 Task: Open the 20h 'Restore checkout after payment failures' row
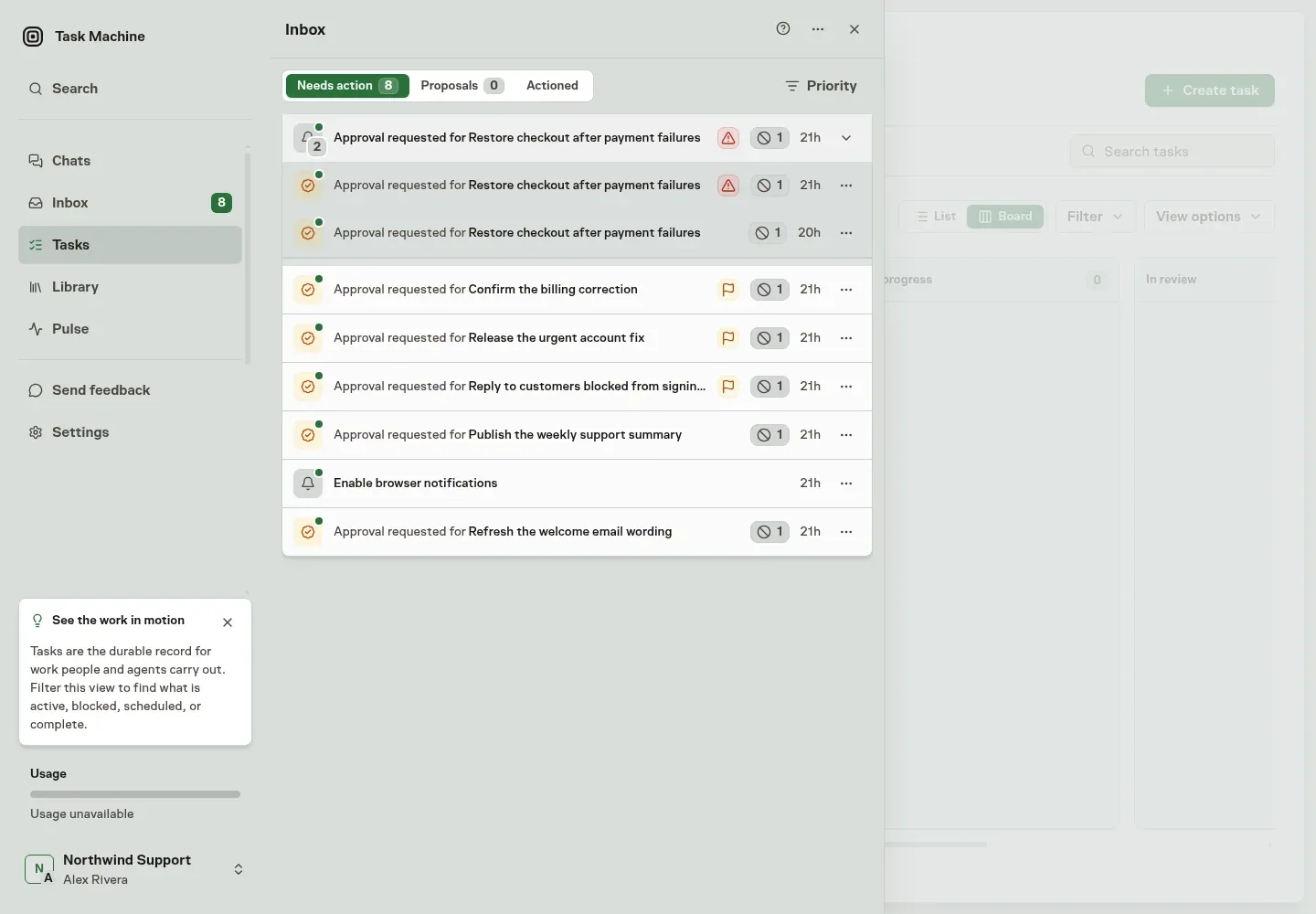coord(577,233)
